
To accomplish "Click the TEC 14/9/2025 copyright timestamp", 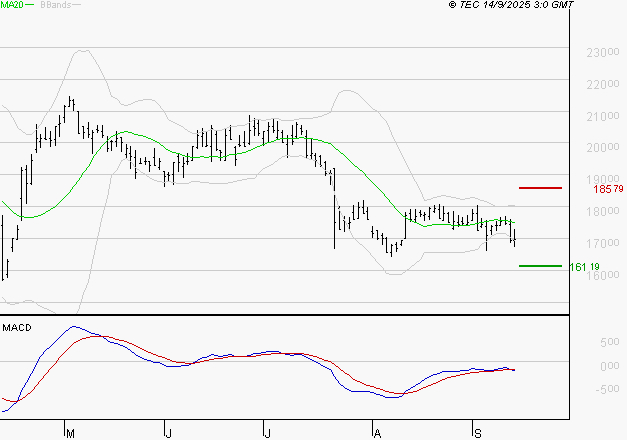I will pyautogui.click(x=511, y=5).
